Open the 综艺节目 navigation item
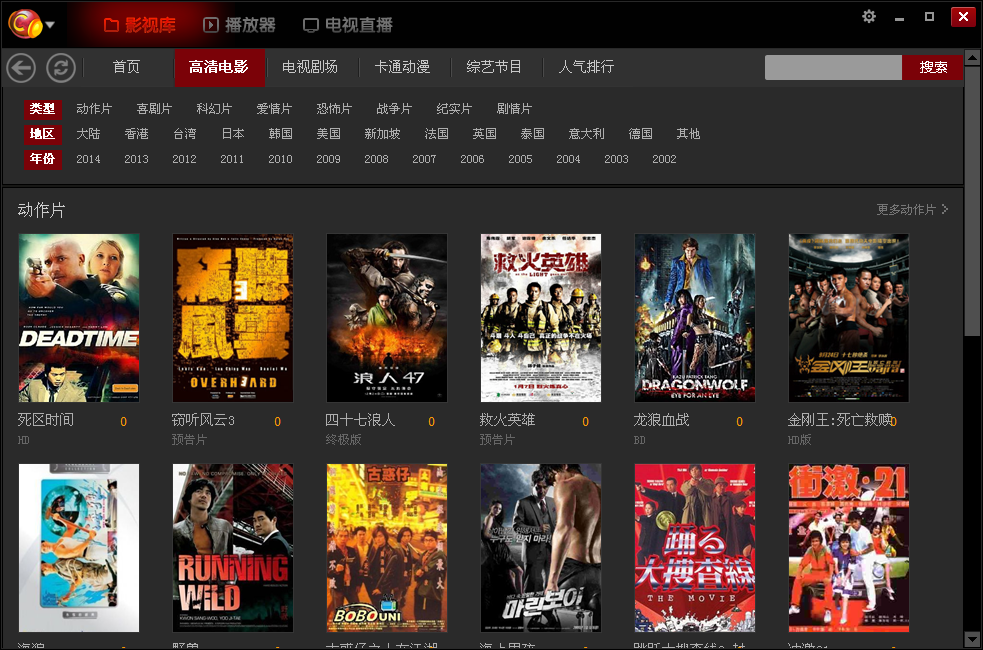This screenshot has width=983, height=650. 494,66
